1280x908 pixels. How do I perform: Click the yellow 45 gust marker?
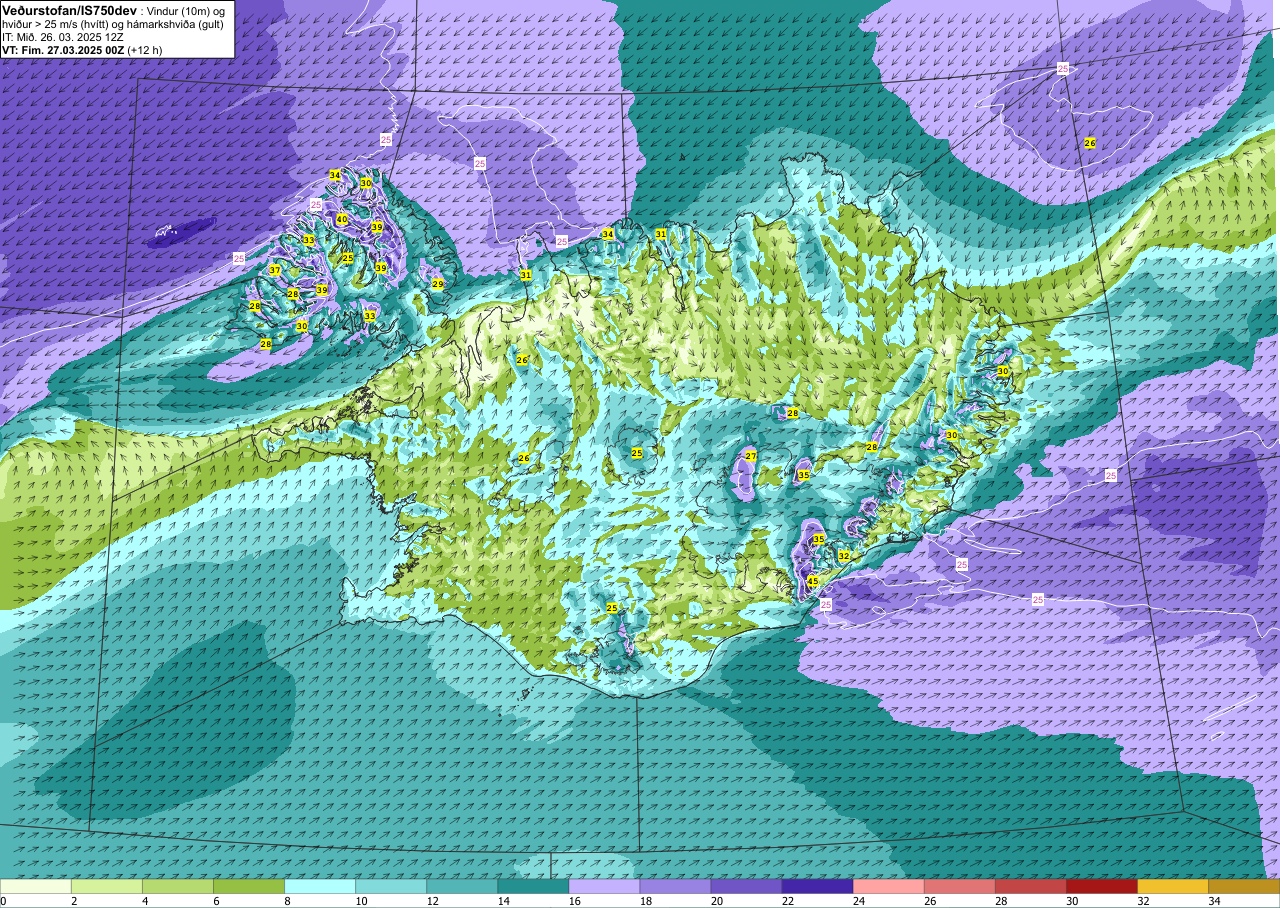pyautogui.click(x=813, y=581)
